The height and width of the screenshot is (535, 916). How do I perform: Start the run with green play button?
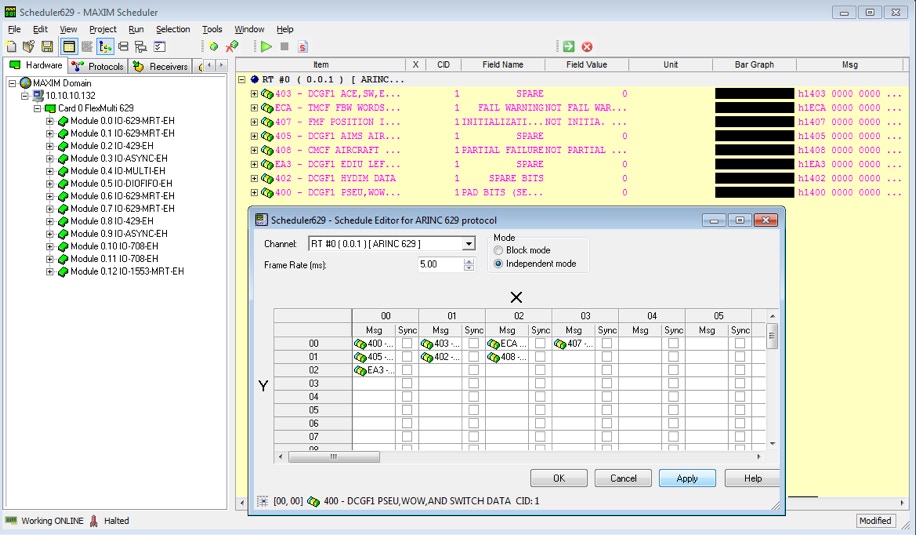pos(266,47)
